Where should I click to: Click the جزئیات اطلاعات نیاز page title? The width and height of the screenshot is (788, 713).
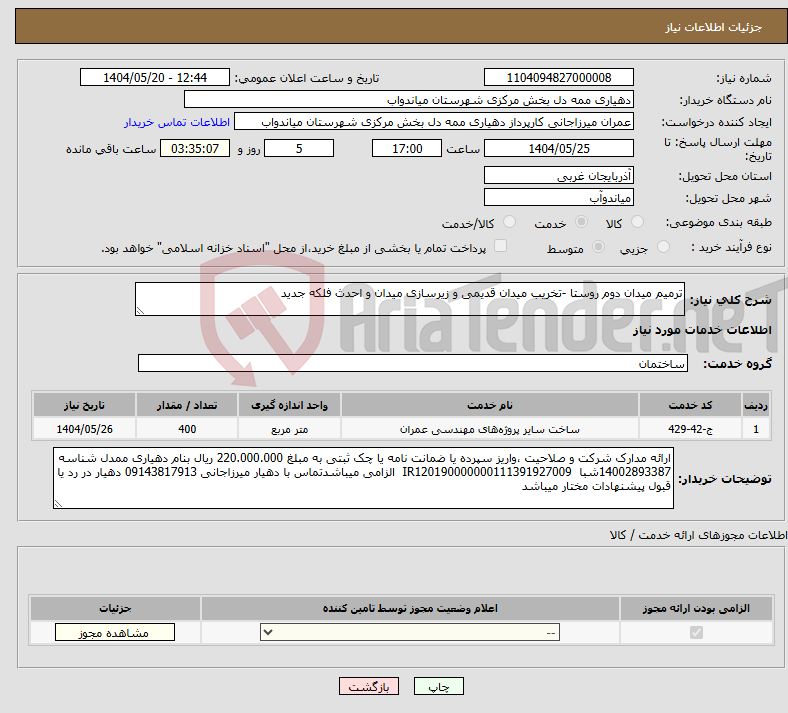coord(714,27)
